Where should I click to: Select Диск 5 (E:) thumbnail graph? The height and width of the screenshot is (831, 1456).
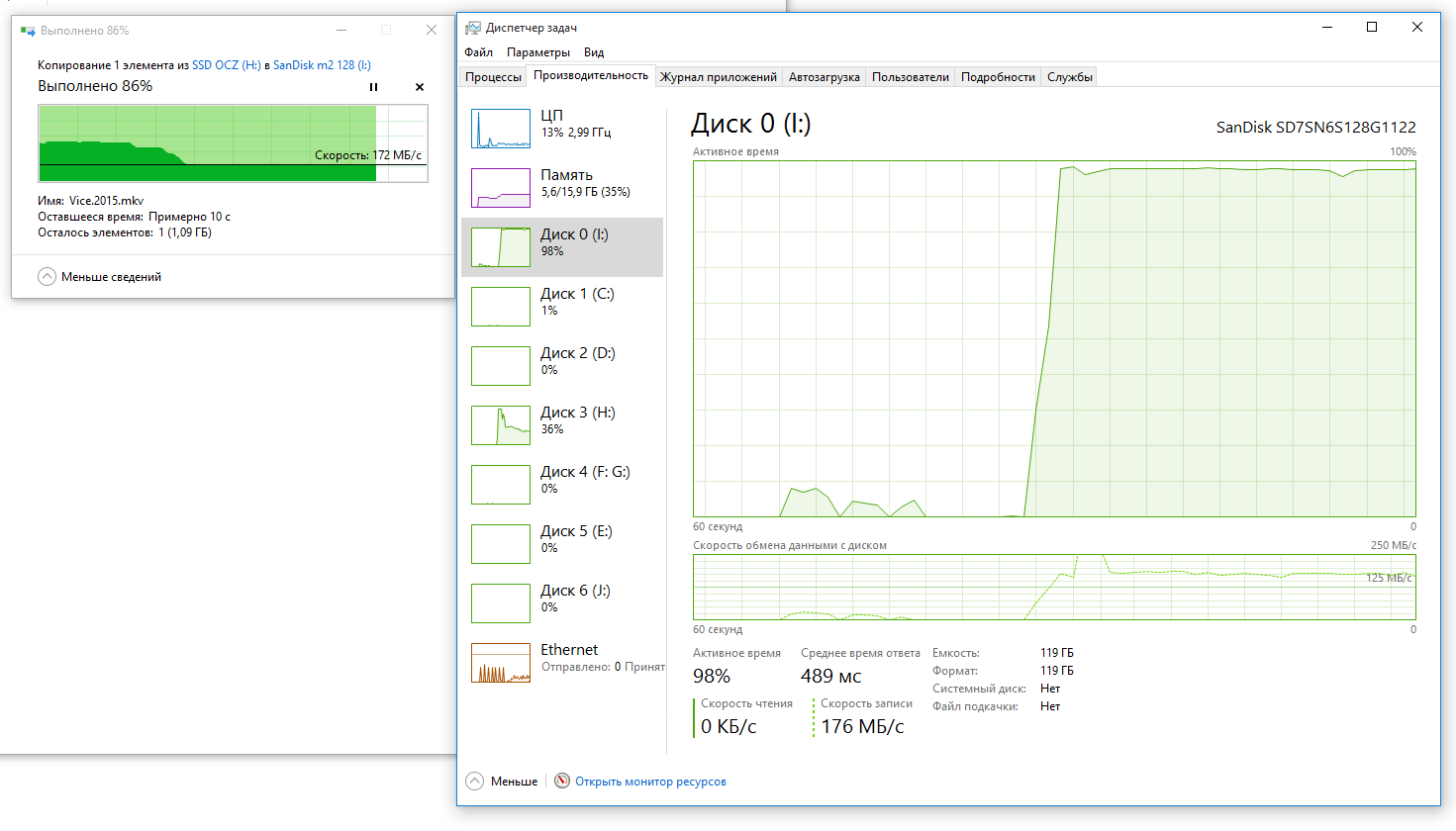point(501,544)
